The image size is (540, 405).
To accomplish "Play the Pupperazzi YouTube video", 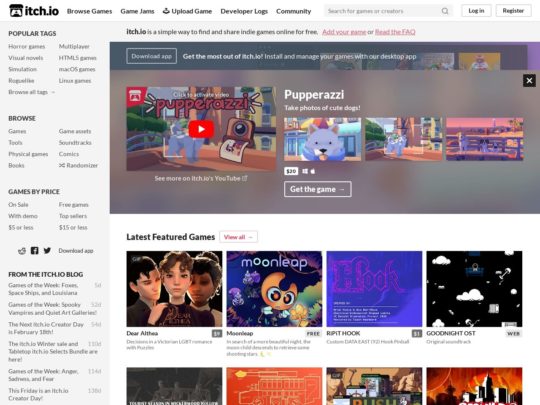I will point(201,129).
